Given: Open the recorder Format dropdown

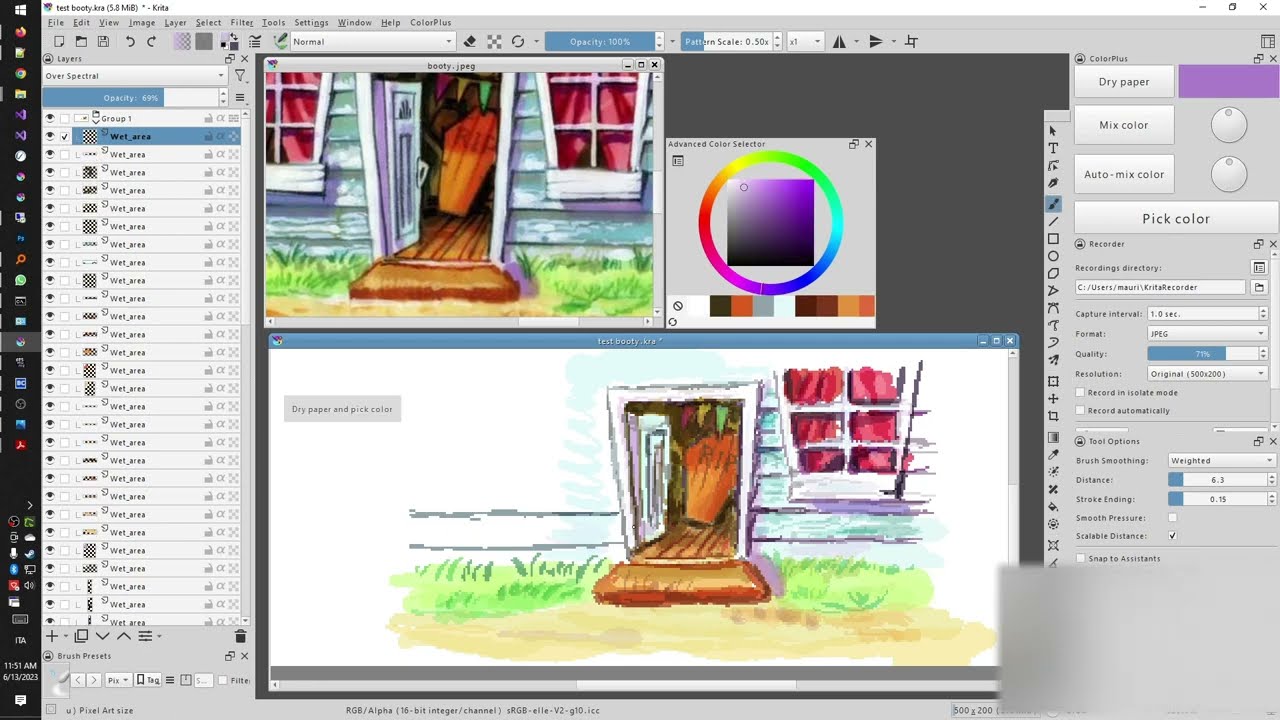Looking at the screenshot, I should click(x=1208, y=334).
